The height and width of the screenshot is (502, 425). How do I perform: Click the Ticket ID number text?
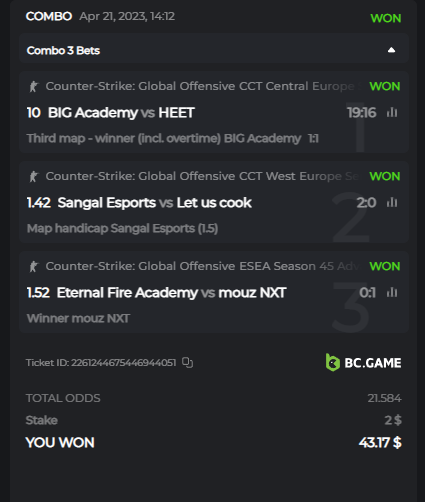pyautogui.click(x=124, y=363)
